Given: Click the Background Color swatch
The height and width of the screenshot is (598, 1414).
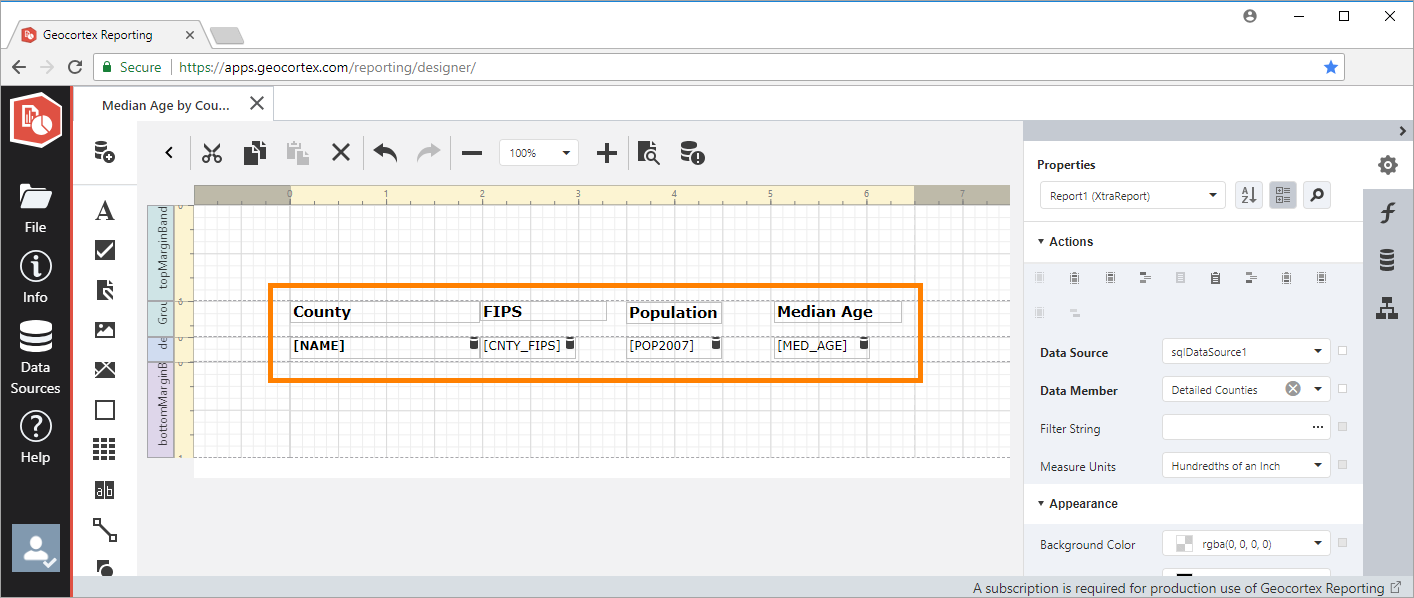Looking at the screenshot, I should [x=1184, y=544].
